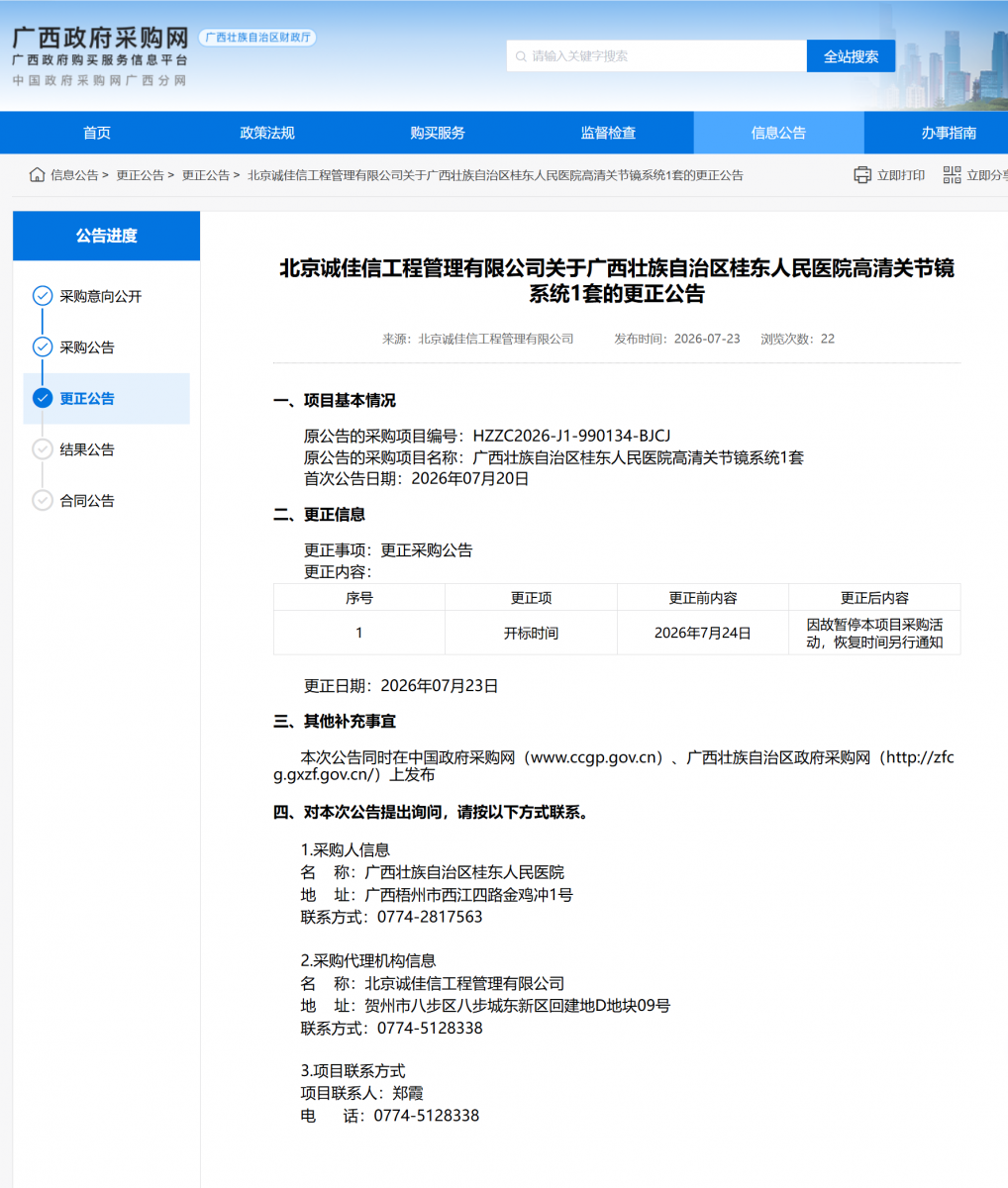
Task: Click the 信息公告 breadcrumb link
Action: 74,175
